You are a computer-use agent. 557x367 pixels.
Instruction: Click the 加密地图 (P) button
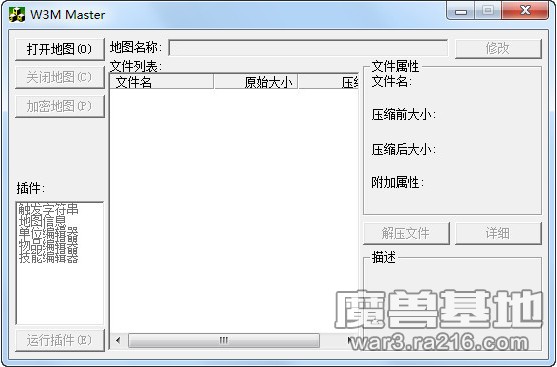60,106
